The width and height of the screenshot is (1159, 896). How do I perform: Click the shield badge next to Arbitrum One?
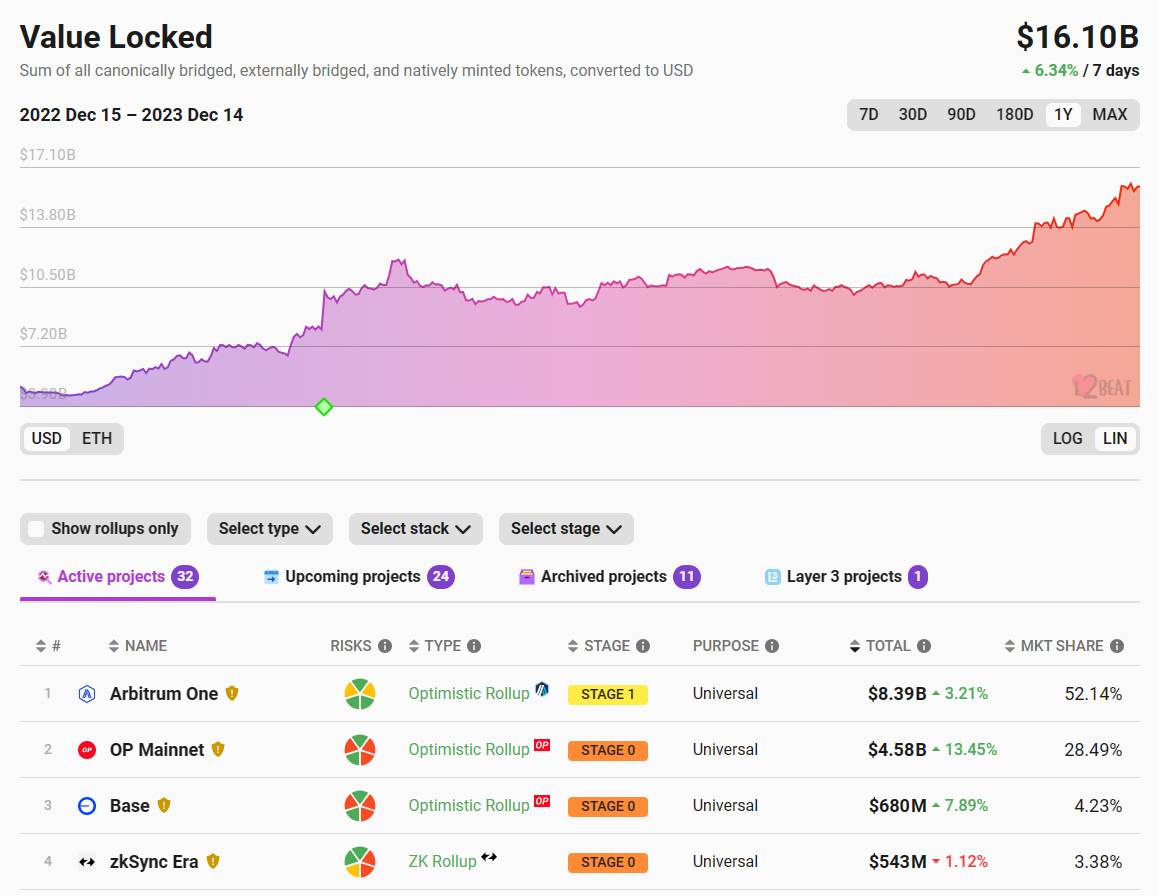(x=232, y=693)
